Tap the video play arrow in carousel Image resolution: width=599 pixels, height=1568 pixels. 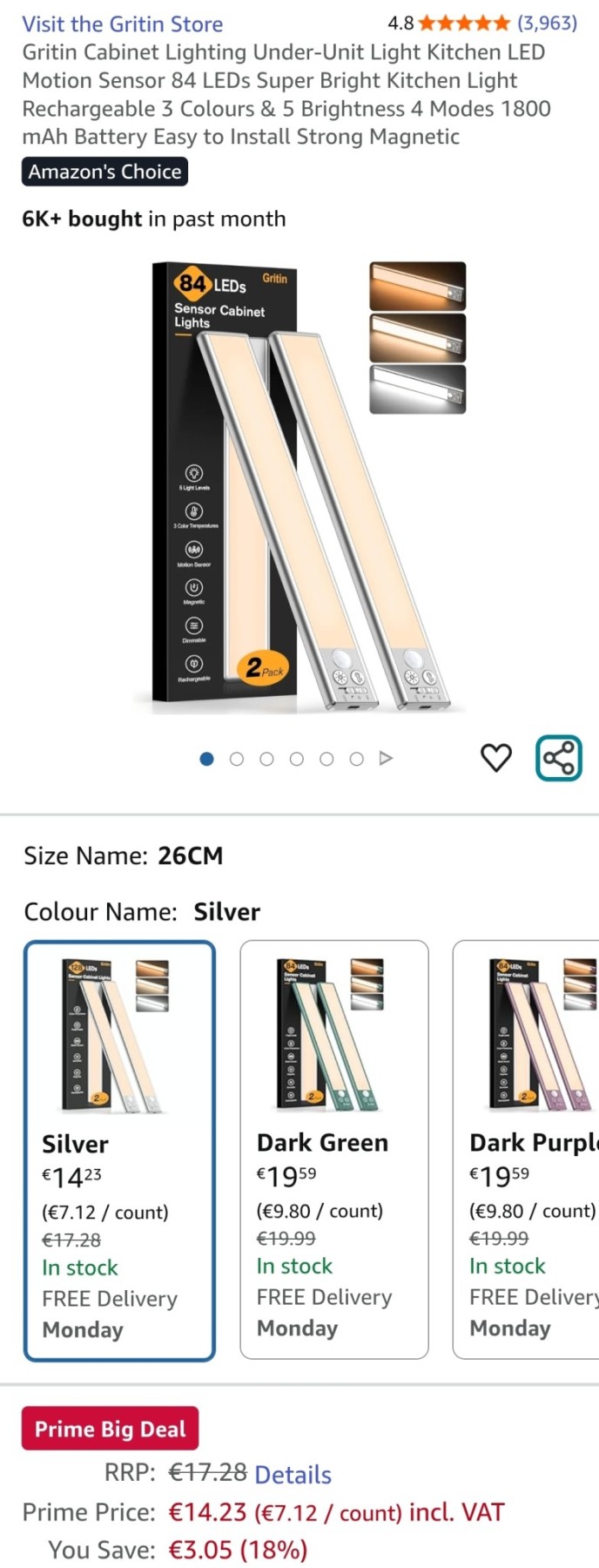point(387,759)
